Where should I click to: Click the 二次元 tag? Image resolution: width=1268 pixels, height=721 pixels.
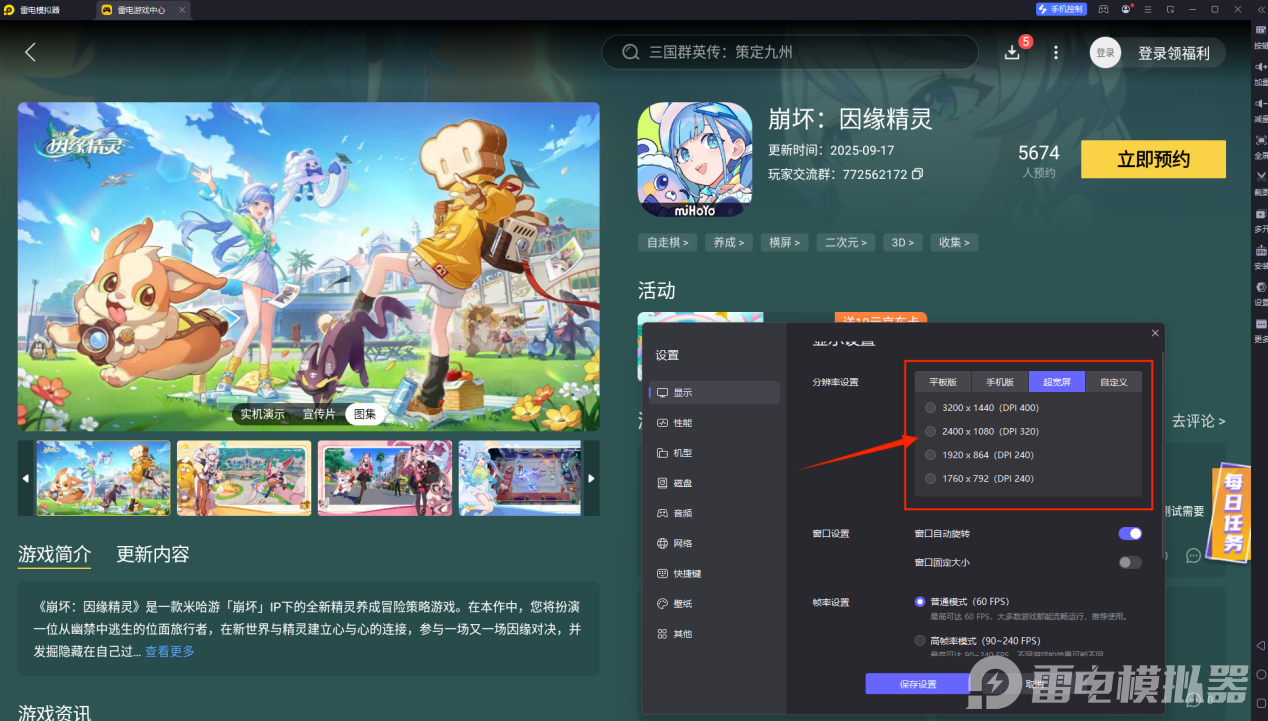pyautogui.click(x=846, y=242)
